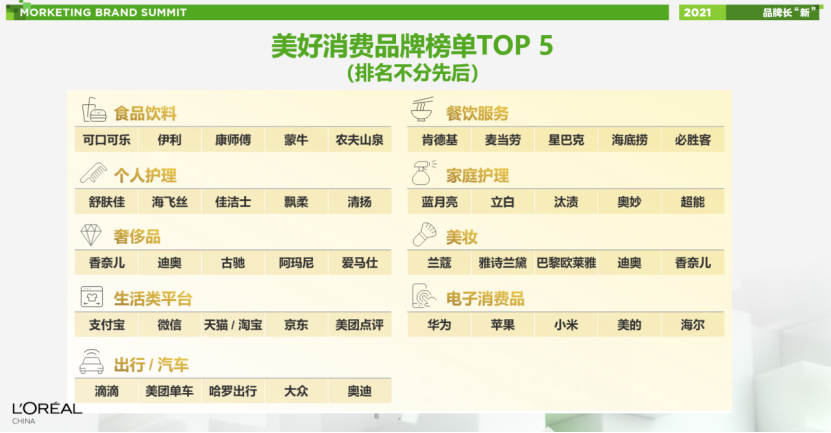The height and width of the screenshot is (433, 831).
Task: Select the 肯德基 cell
Action: (439, 140)
